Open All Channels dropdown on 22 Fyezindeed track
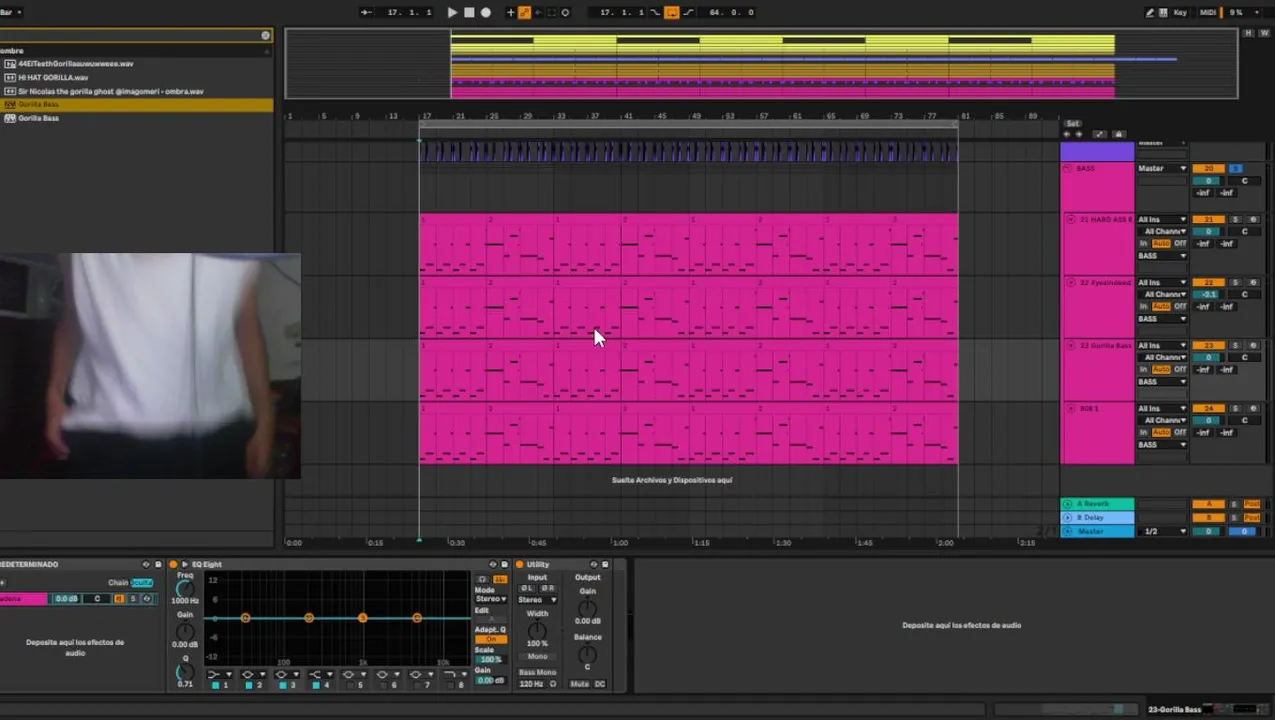Viewport: 1275px width, 720px height. tap(1164, 294)
